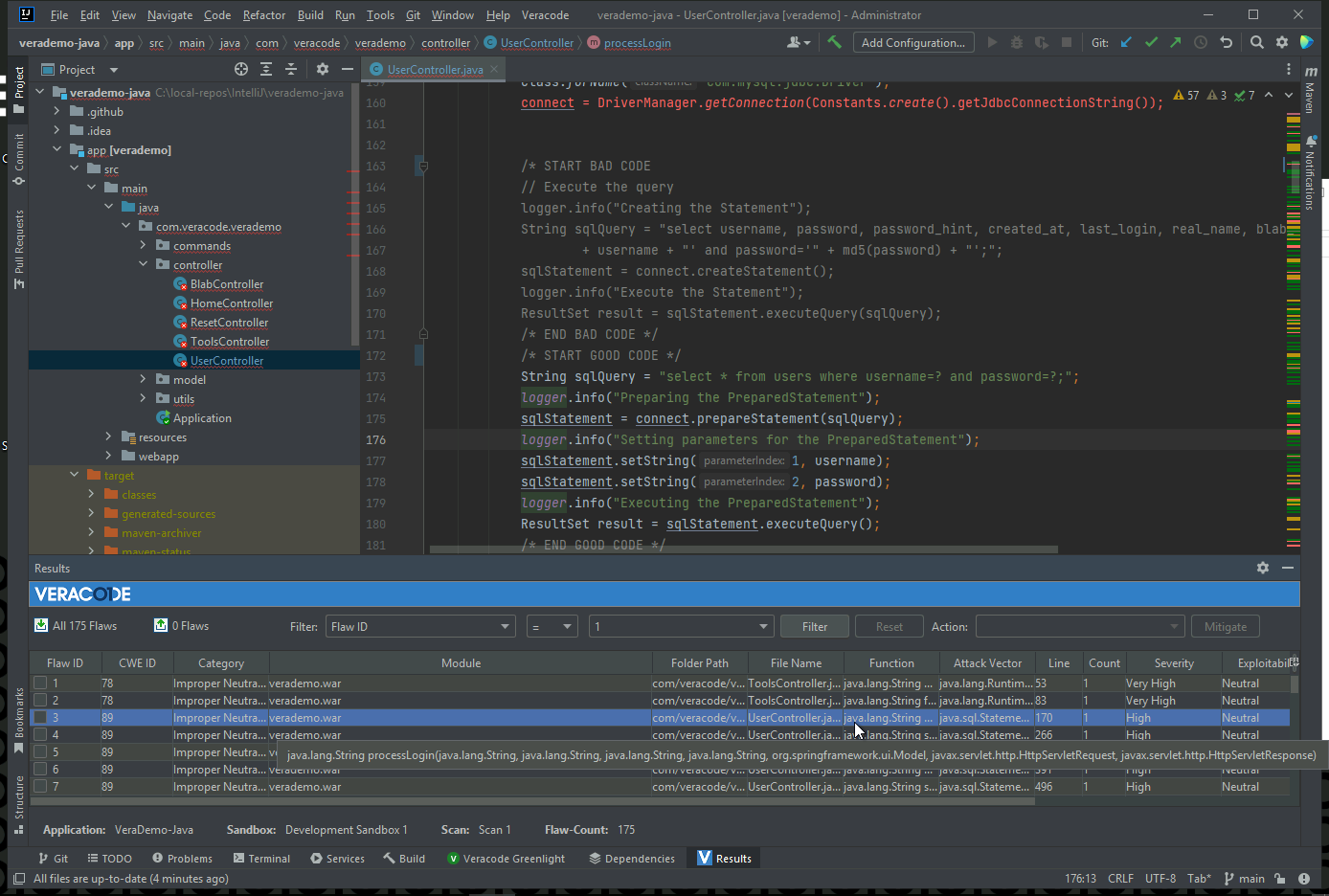Check the checkbox for flaw ID 6
The image size is (1329, 896).
tap(40, 769)
